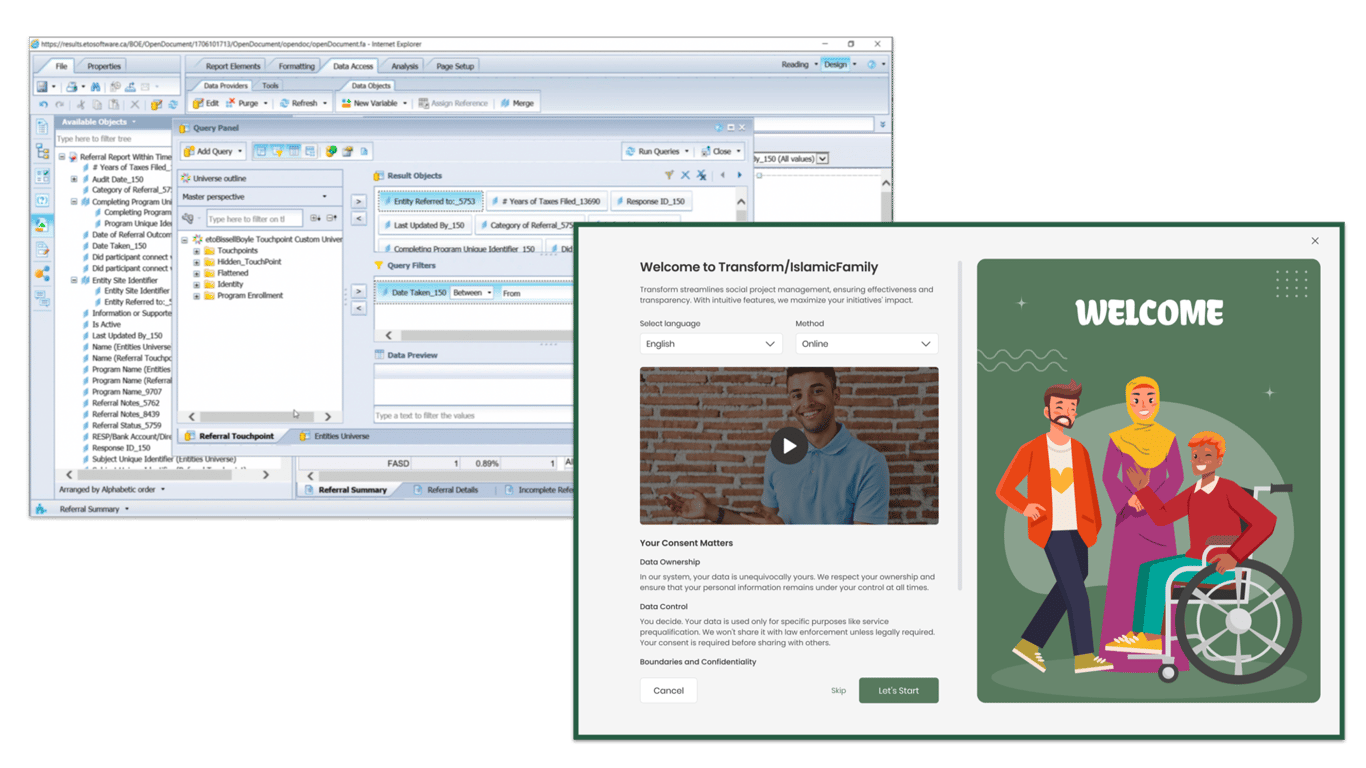
Task: Click the comments icon in left sidebar
Action: 42,297
